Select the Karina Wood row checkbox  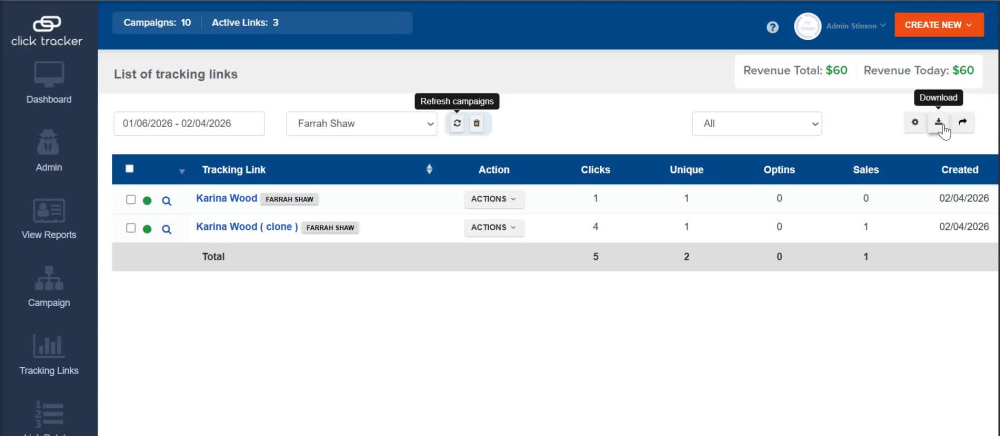tap(131, 200)
